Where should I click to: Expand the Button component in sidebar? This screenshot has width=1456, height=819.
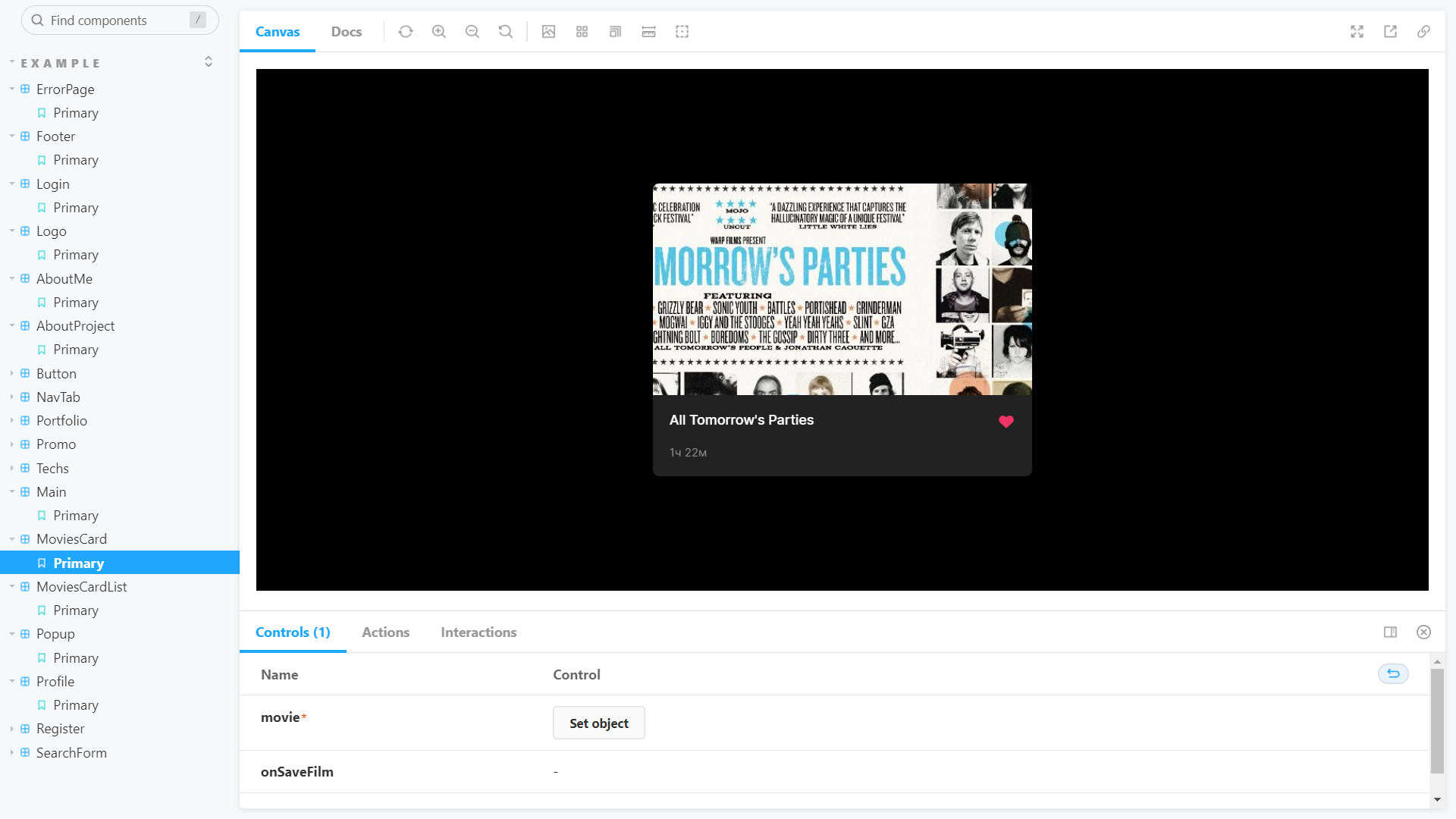tap(56, 374)
